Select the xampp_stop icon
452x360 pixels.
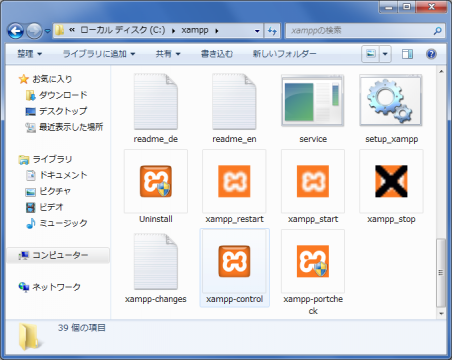point(391,181)
